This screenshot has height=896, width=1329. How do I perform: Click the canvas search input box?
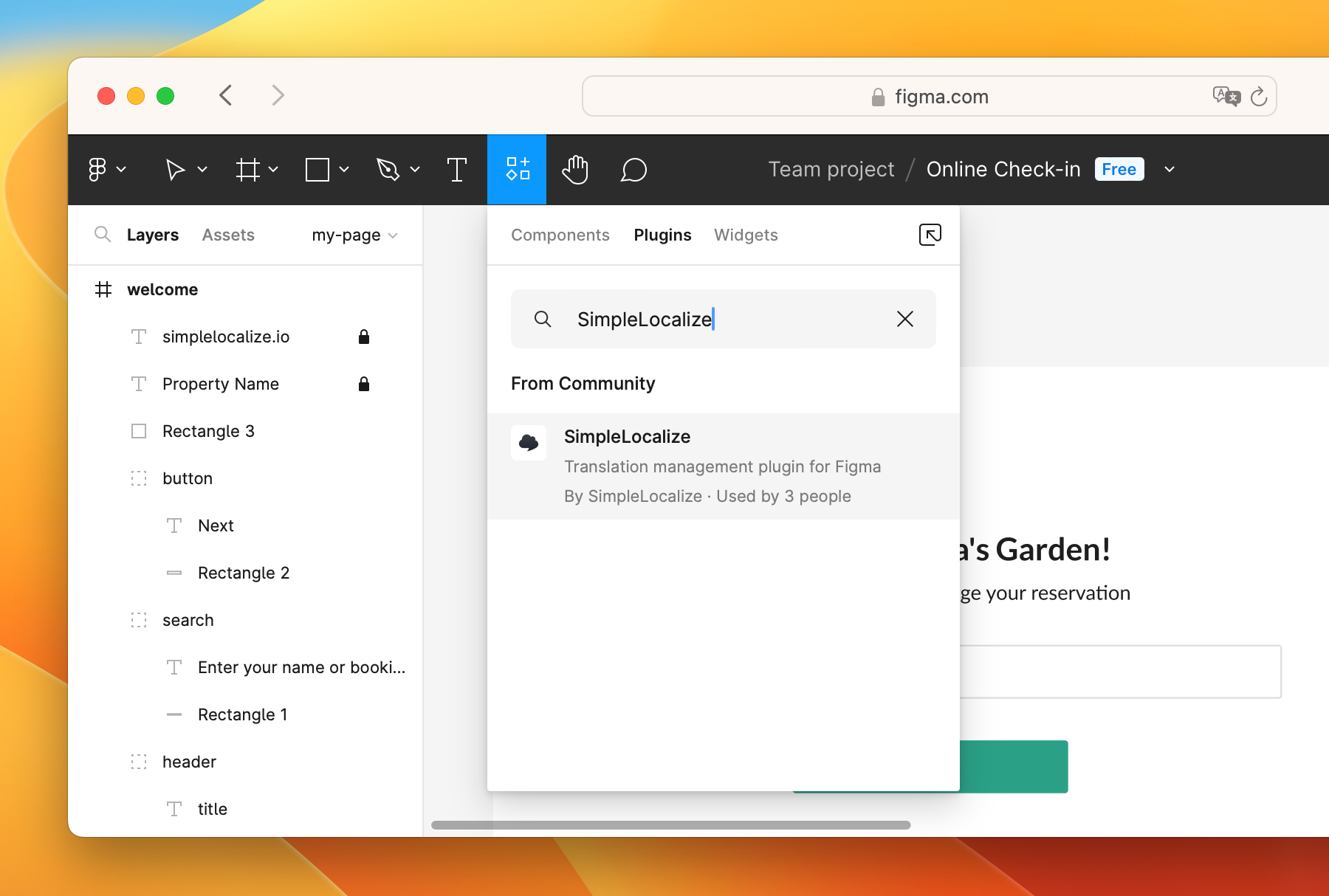[1121, 672]
